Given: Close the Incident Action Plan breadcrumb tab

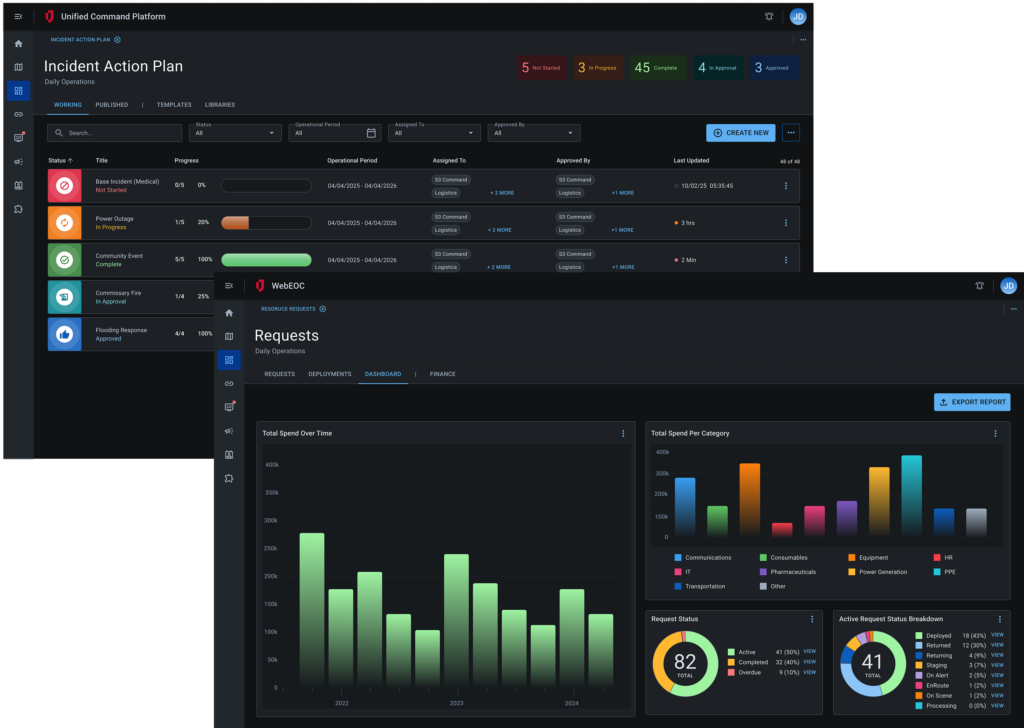Looking at the screenshot, I should (x=118, y=40).
